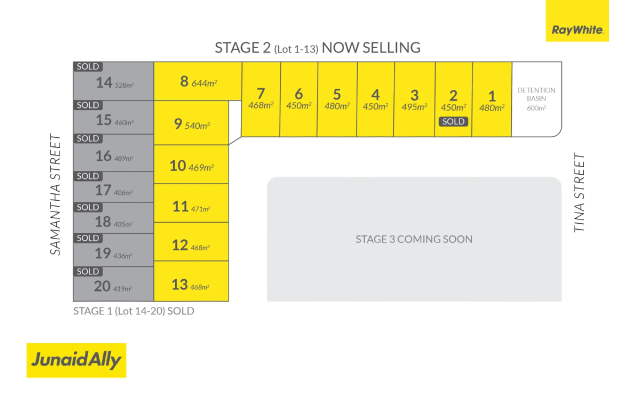The height and width of the screenshot is (400, 636).
Task: Click the Samantha Street label
Action: point(57,194)
